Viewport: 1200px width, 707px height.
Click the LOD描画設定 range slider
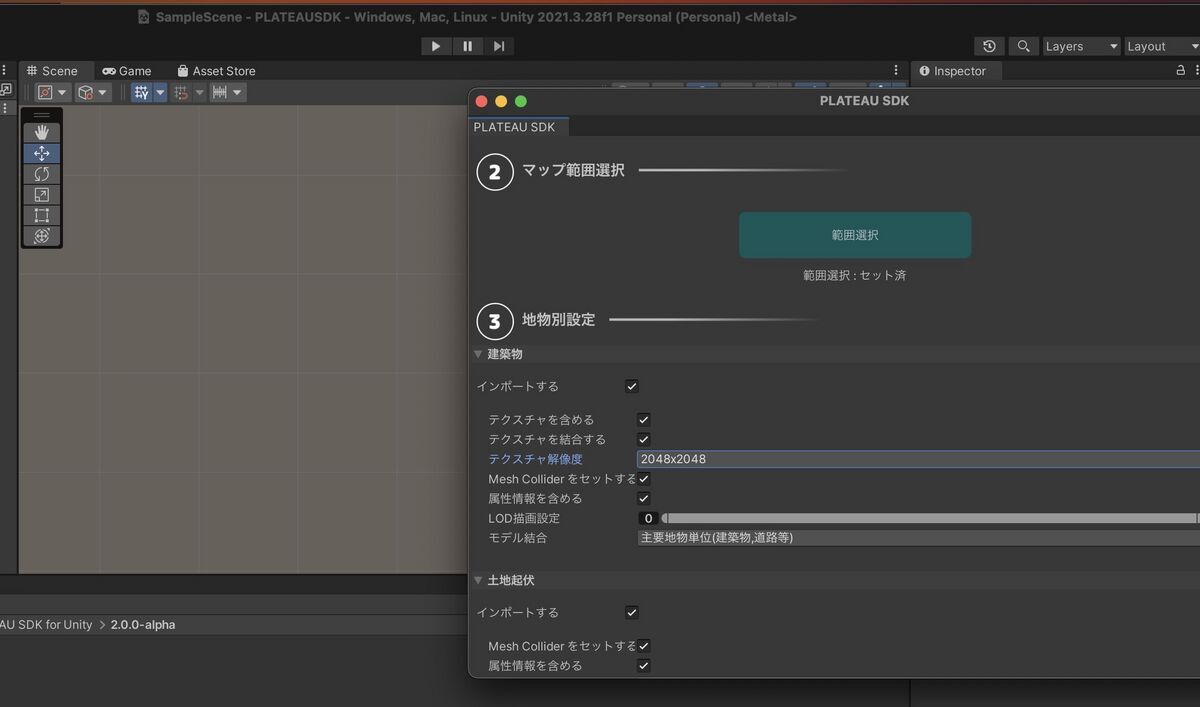[929, 518]
